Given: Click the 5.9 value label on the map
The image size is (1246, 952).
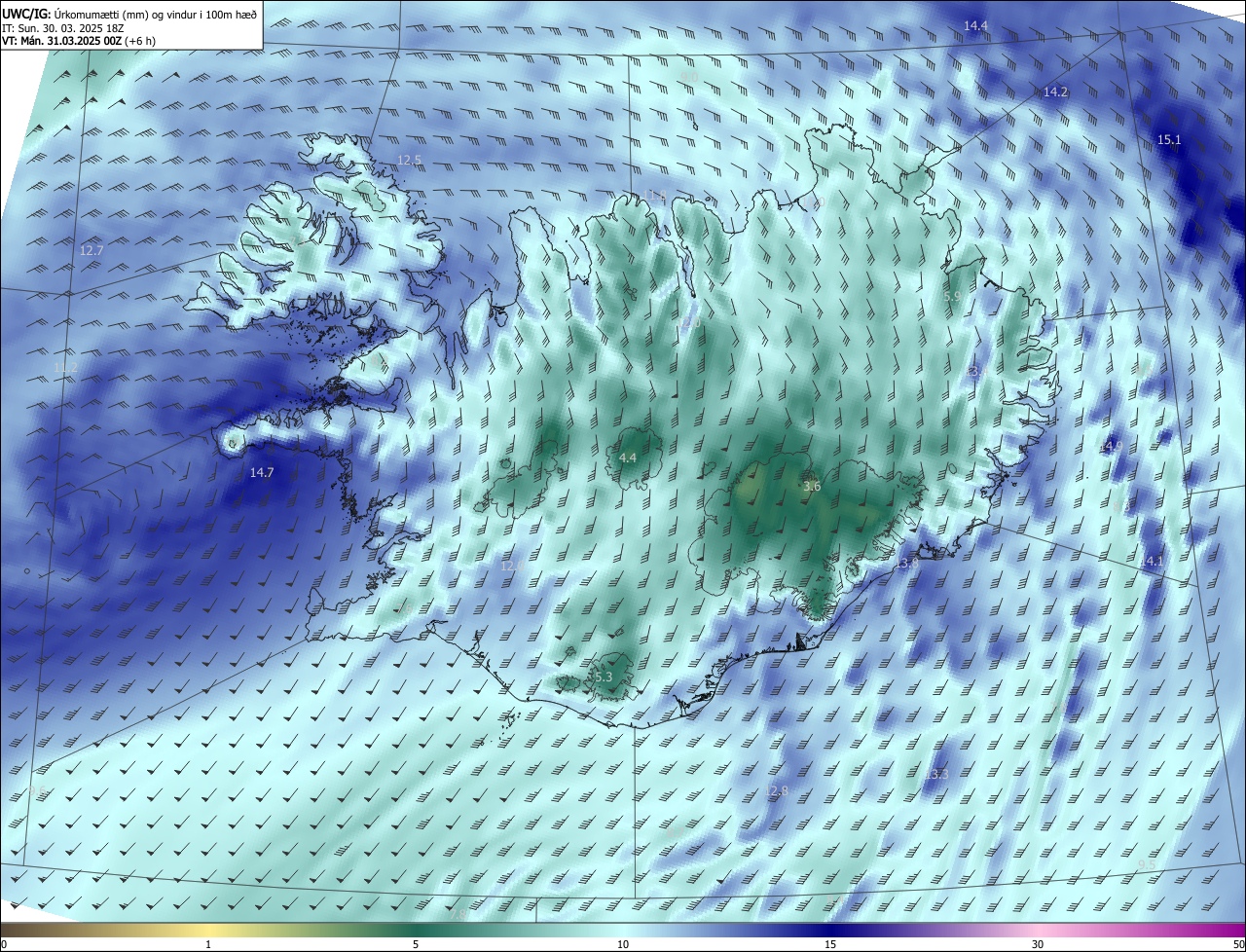Looking at the screenshot, I should [952, 296].
